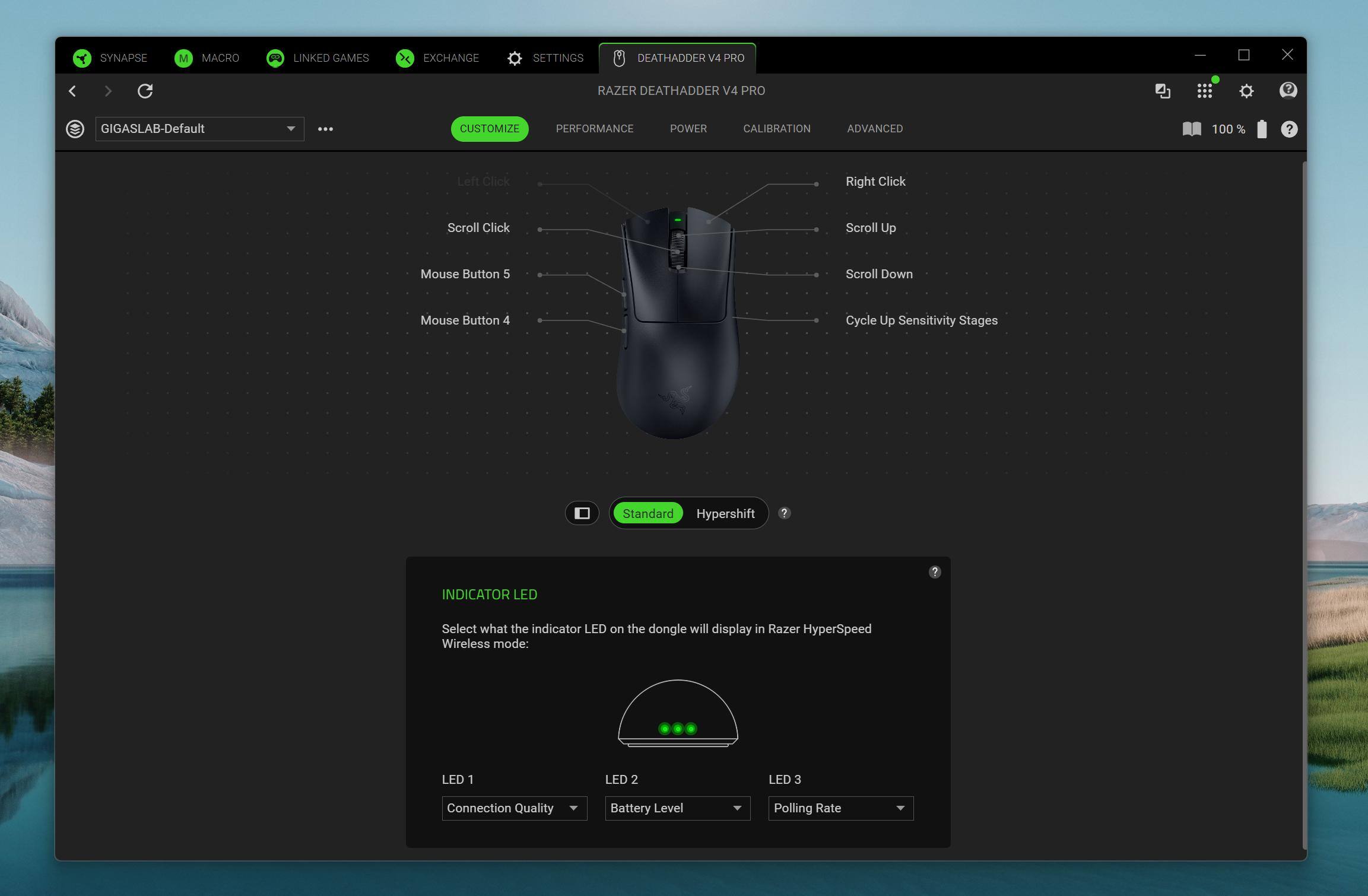Open profile options three-dot menu
Screen dimensions: 1368x896
[325, 129]
